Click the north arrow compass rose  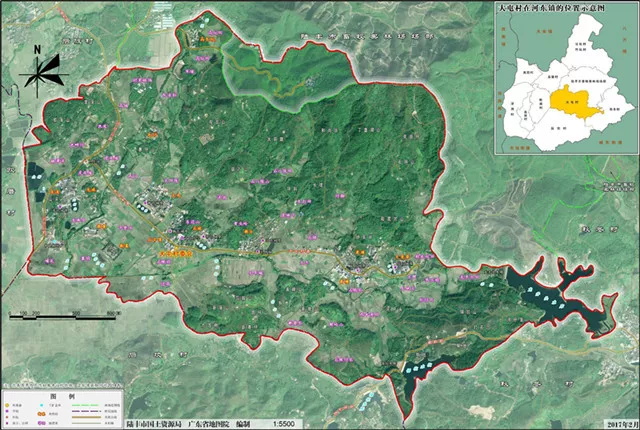point(40,68)
